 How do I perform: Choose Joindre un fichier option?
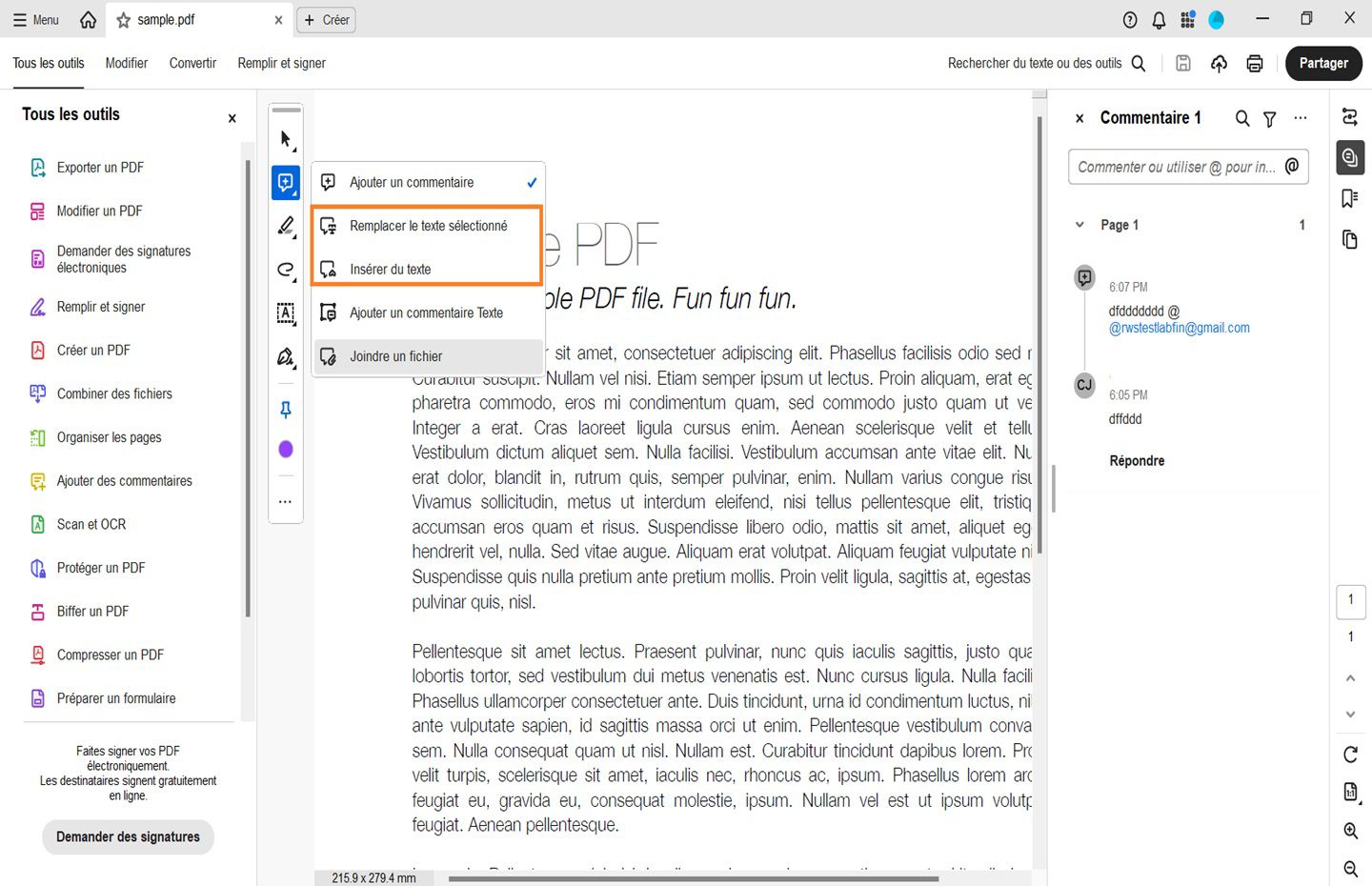coord(428,356)
